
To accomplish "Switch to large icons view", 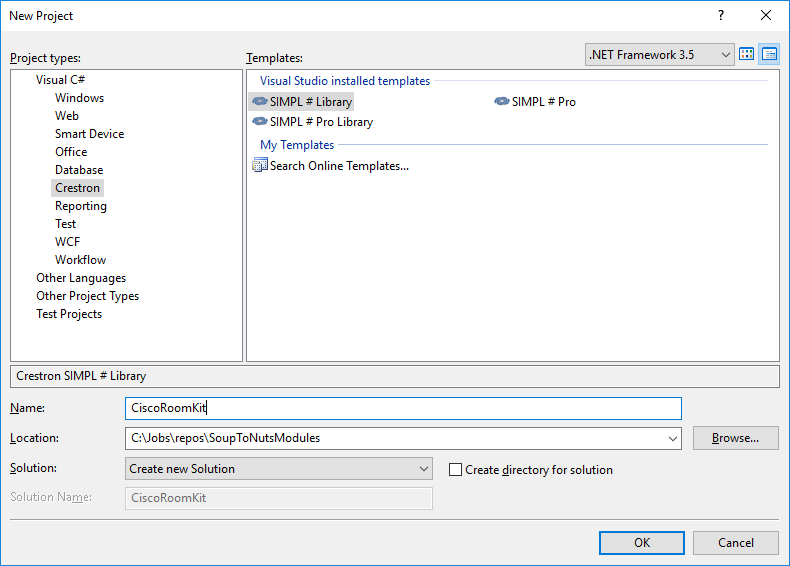I will (x=747, y=54).
